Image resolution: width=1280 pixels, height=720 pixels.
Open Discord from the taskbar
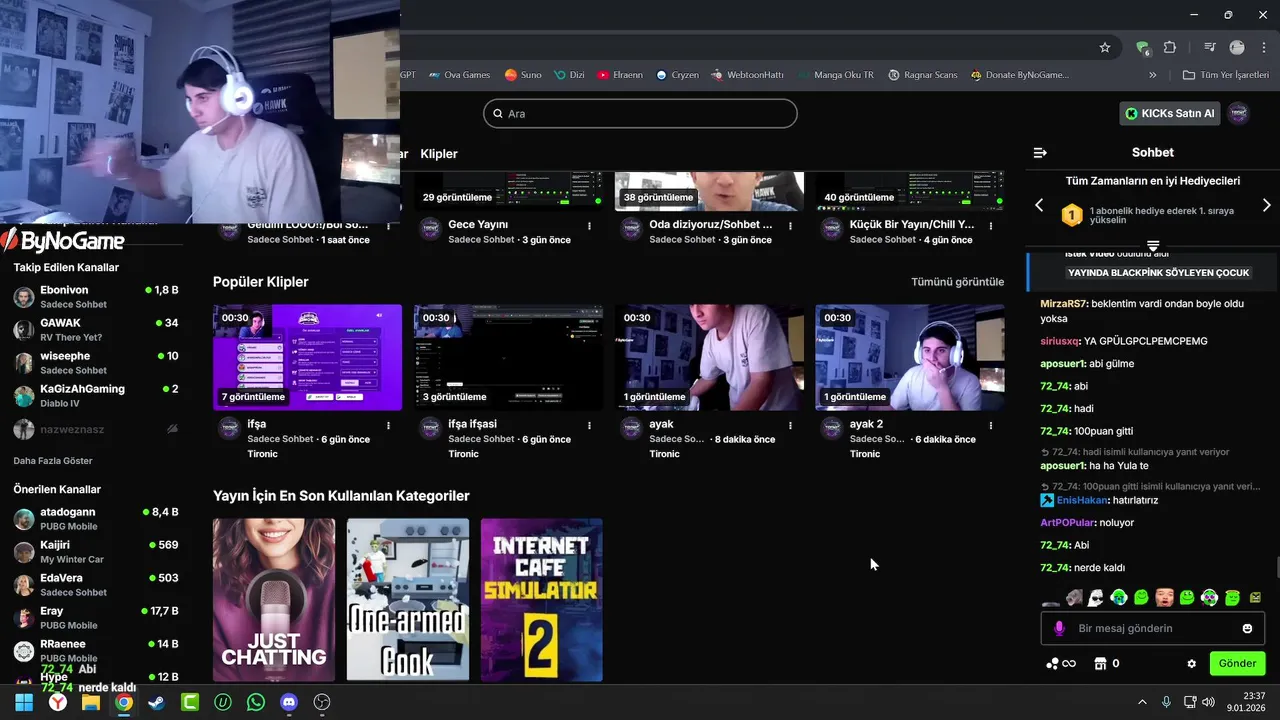[x=288, y=703]
